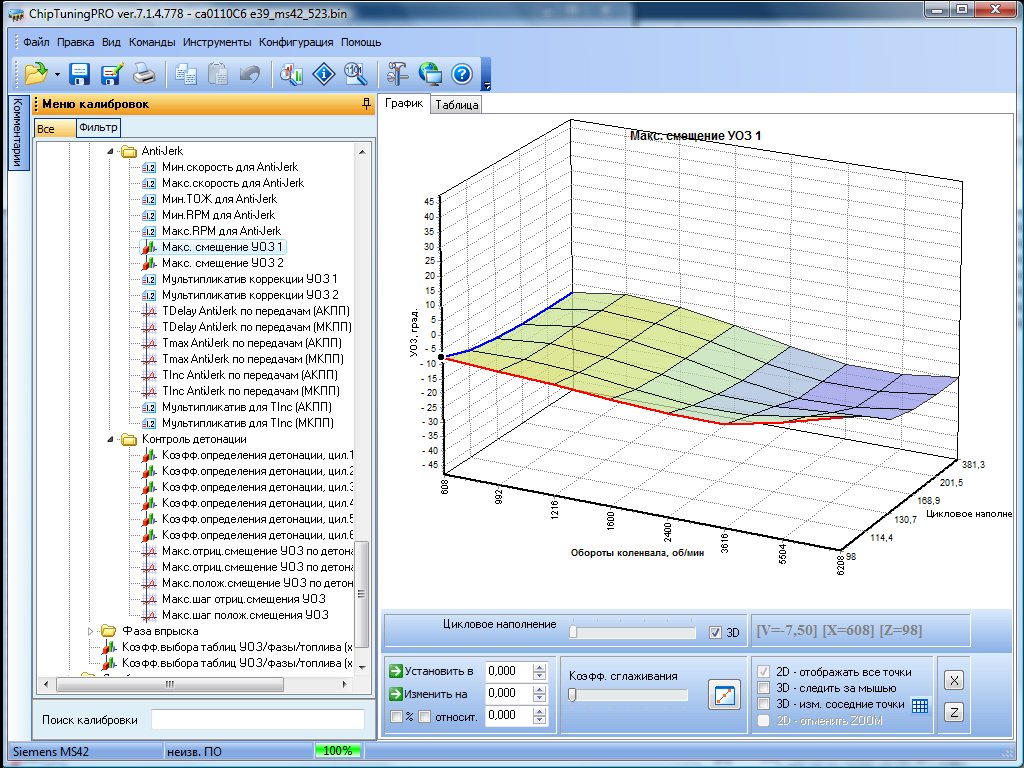
Task: Click the Установить в button
Action: [432, 671]
